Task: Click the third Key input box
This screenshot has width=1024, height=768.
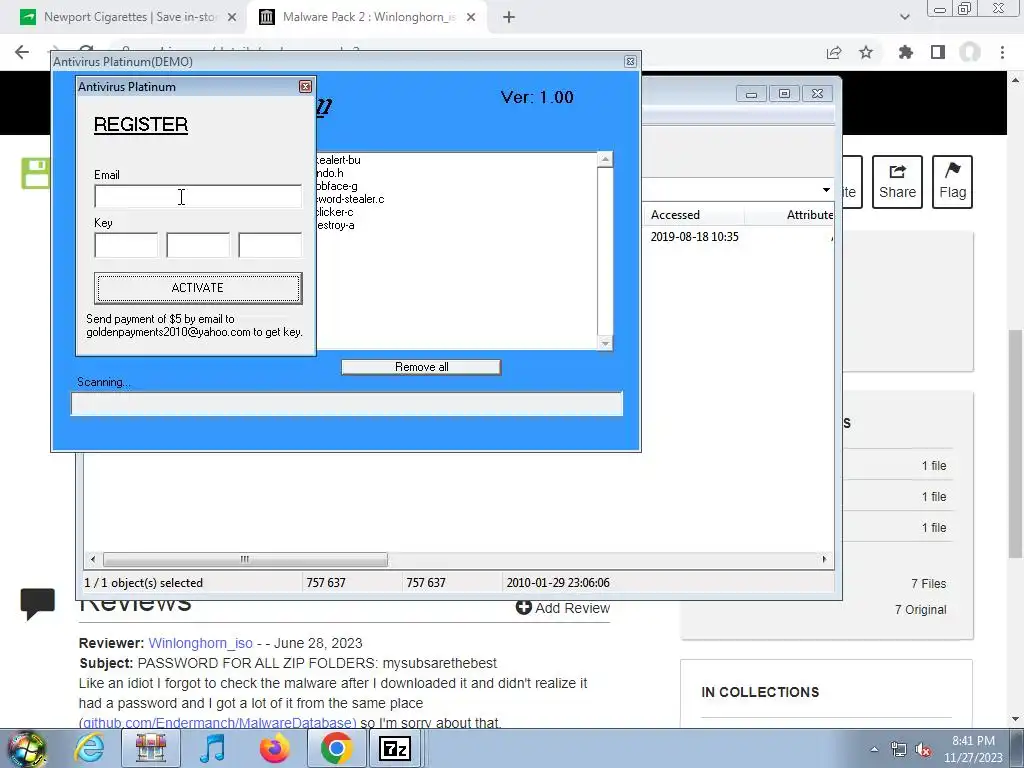Action: pos(270,245)
